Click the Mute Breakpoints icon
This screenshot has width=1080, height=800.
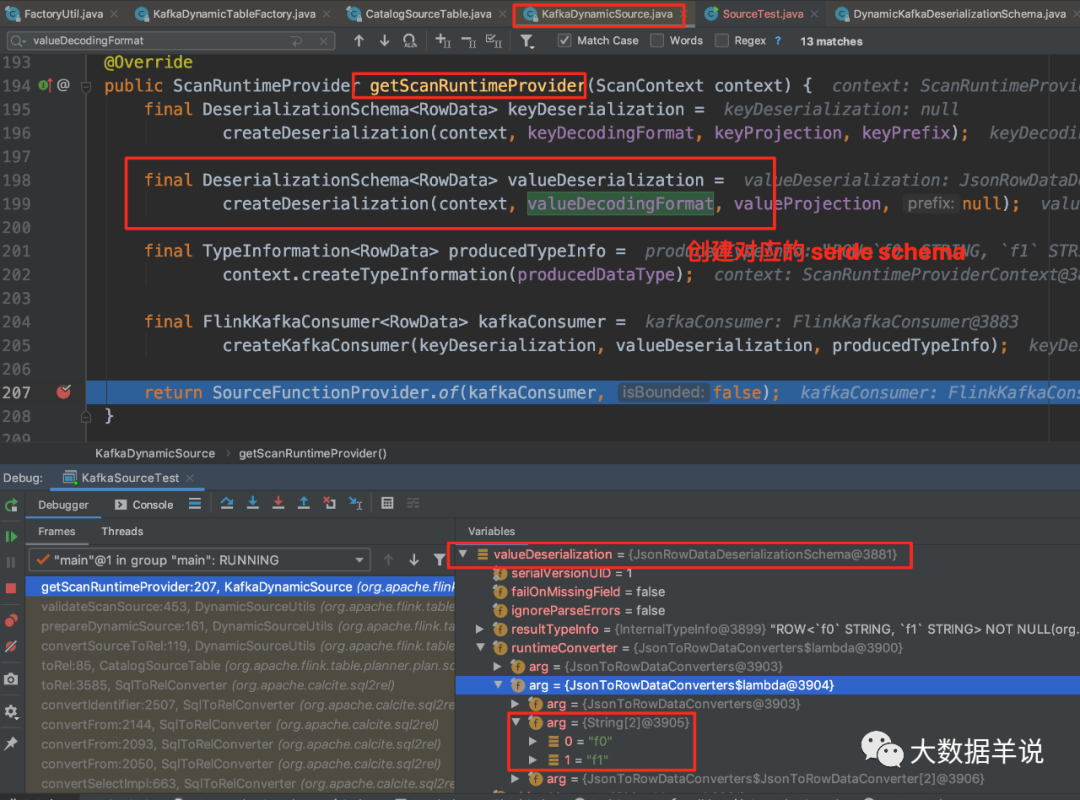(x=11, y=646)
